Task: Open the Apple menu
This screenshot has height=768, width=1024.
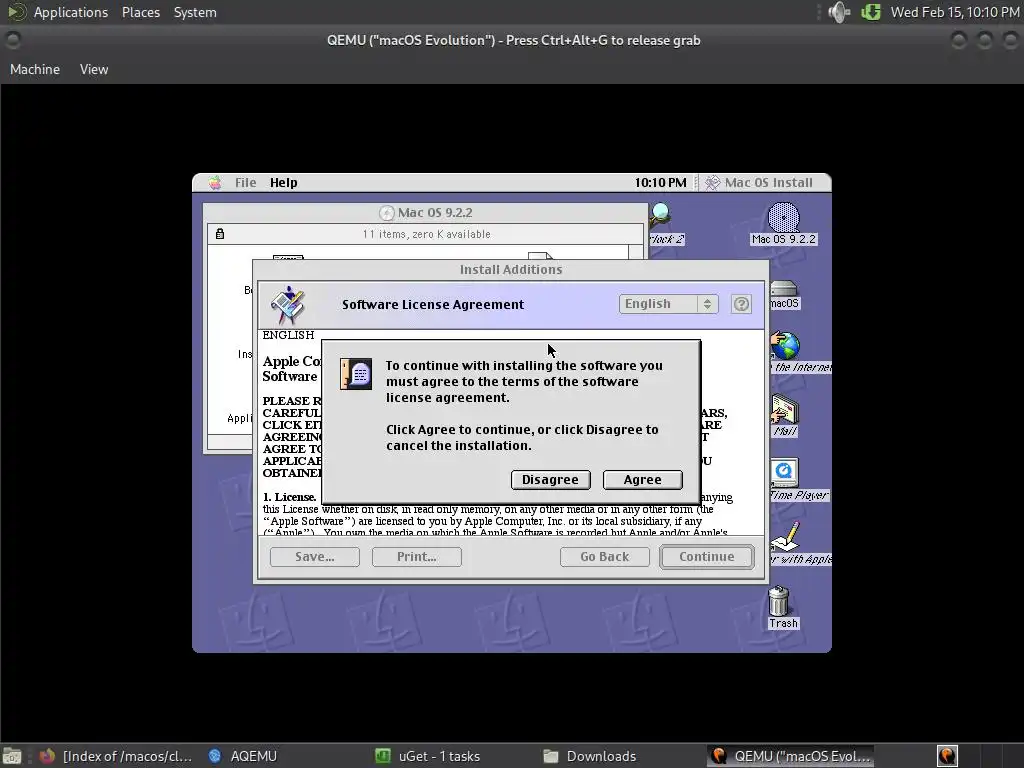Action: tap(215, 183)
